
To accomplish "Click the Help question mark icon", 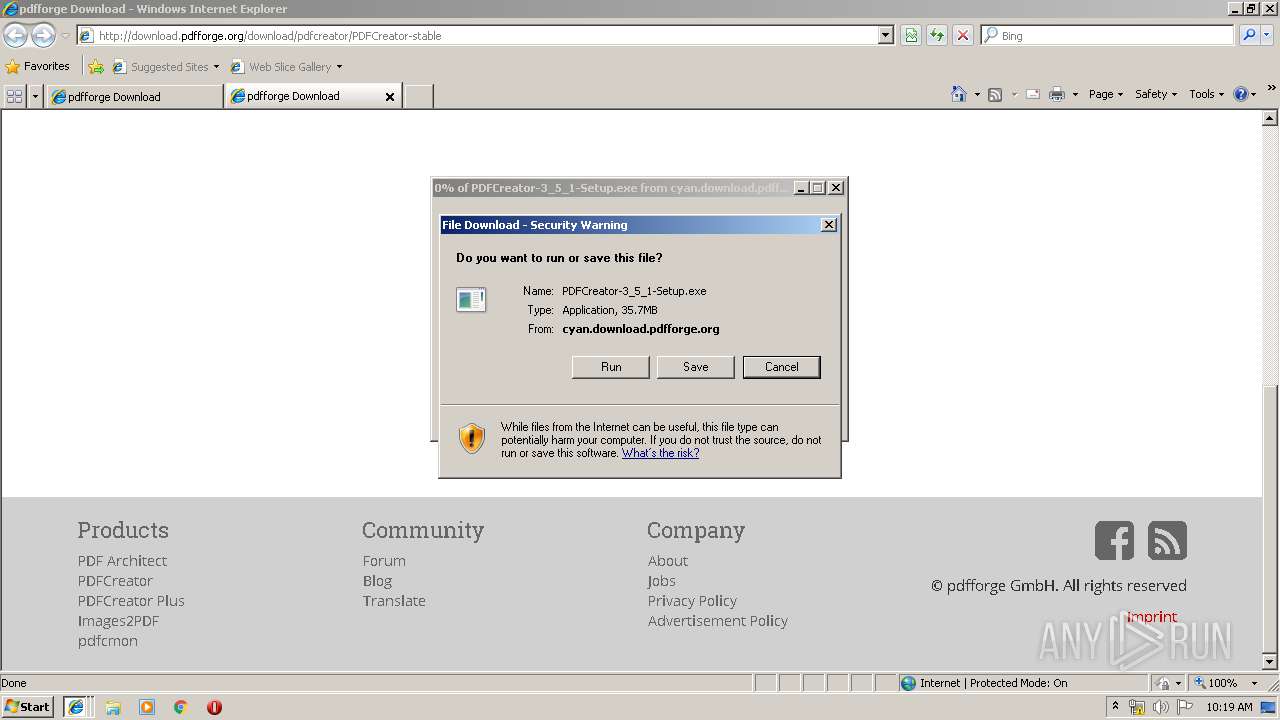I will (1241, 94).
